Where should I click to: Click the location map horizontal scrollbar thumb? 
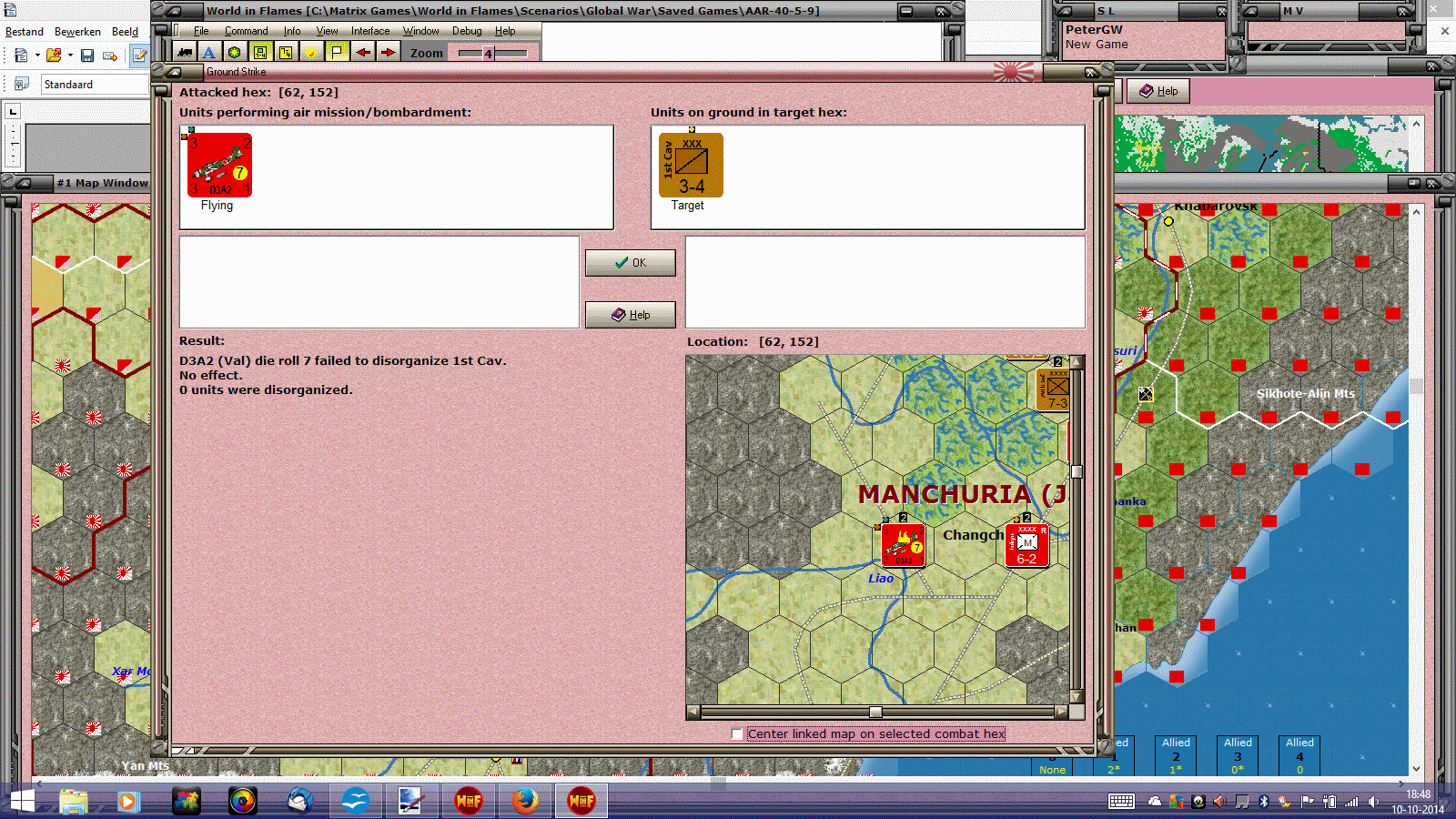click(x=875, y=712)
